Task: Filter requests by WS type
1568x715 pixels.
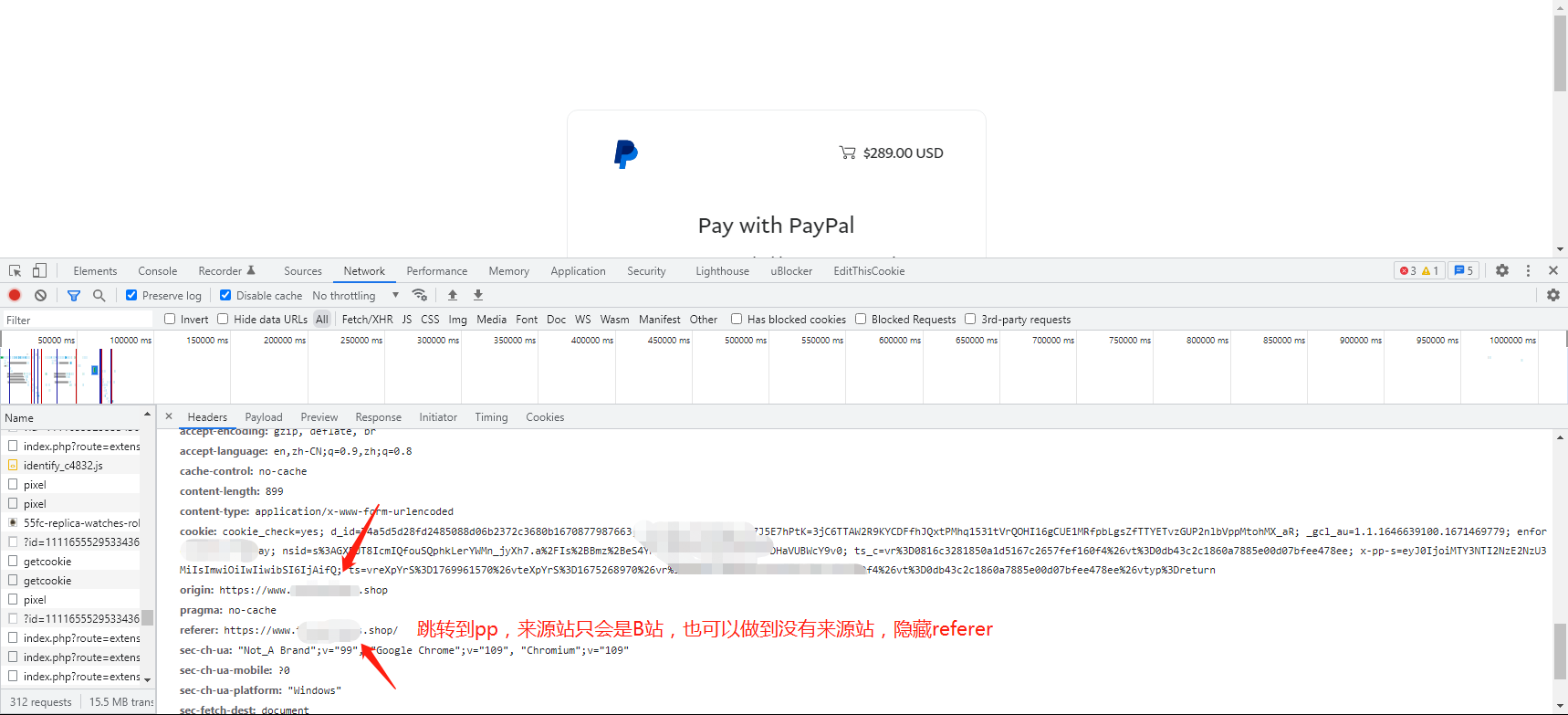Action: (583, 320)
